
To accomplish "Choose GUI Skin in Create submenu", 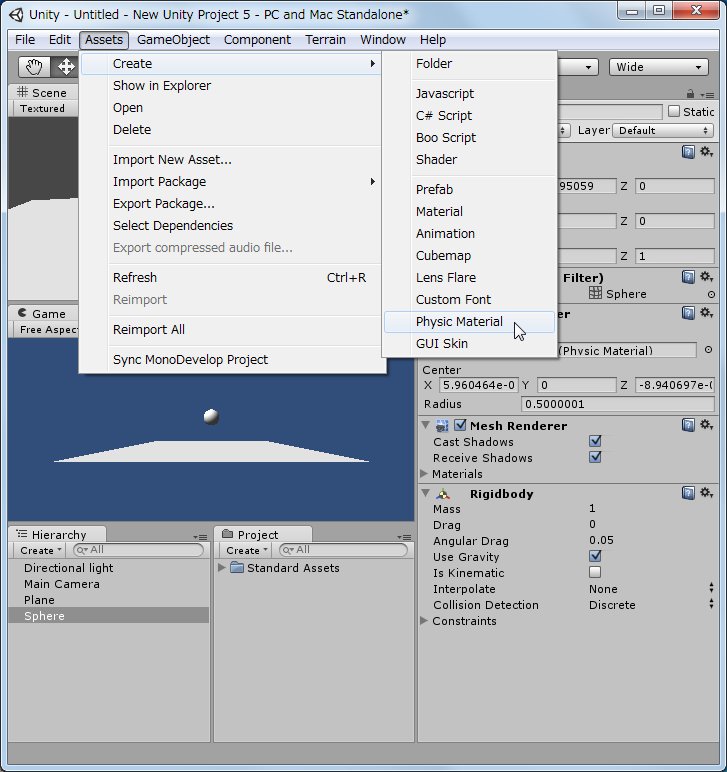I will pos(469,344).
